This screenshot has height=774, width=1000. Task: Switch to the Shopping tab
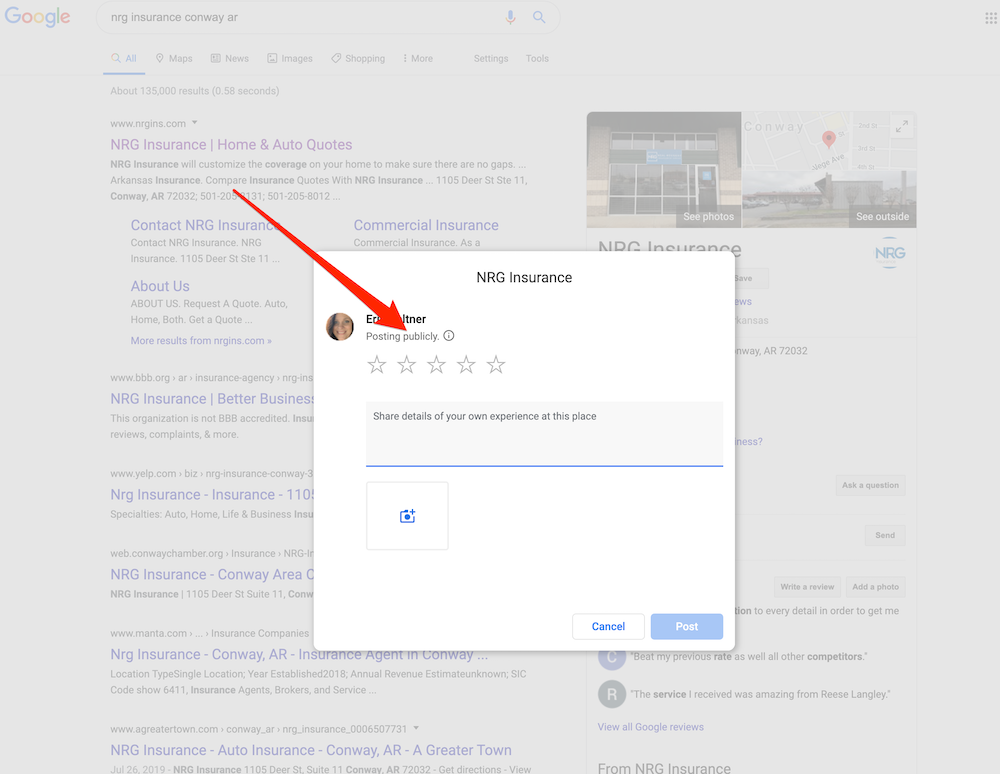tap(358, 59)
